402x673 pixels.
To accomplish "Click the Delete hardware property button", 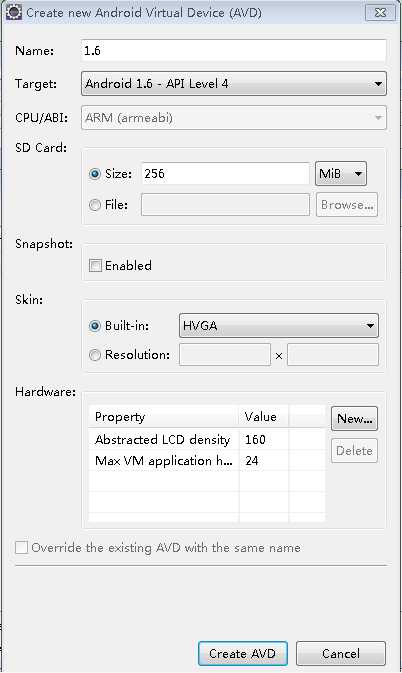I will tap(354, 451).
